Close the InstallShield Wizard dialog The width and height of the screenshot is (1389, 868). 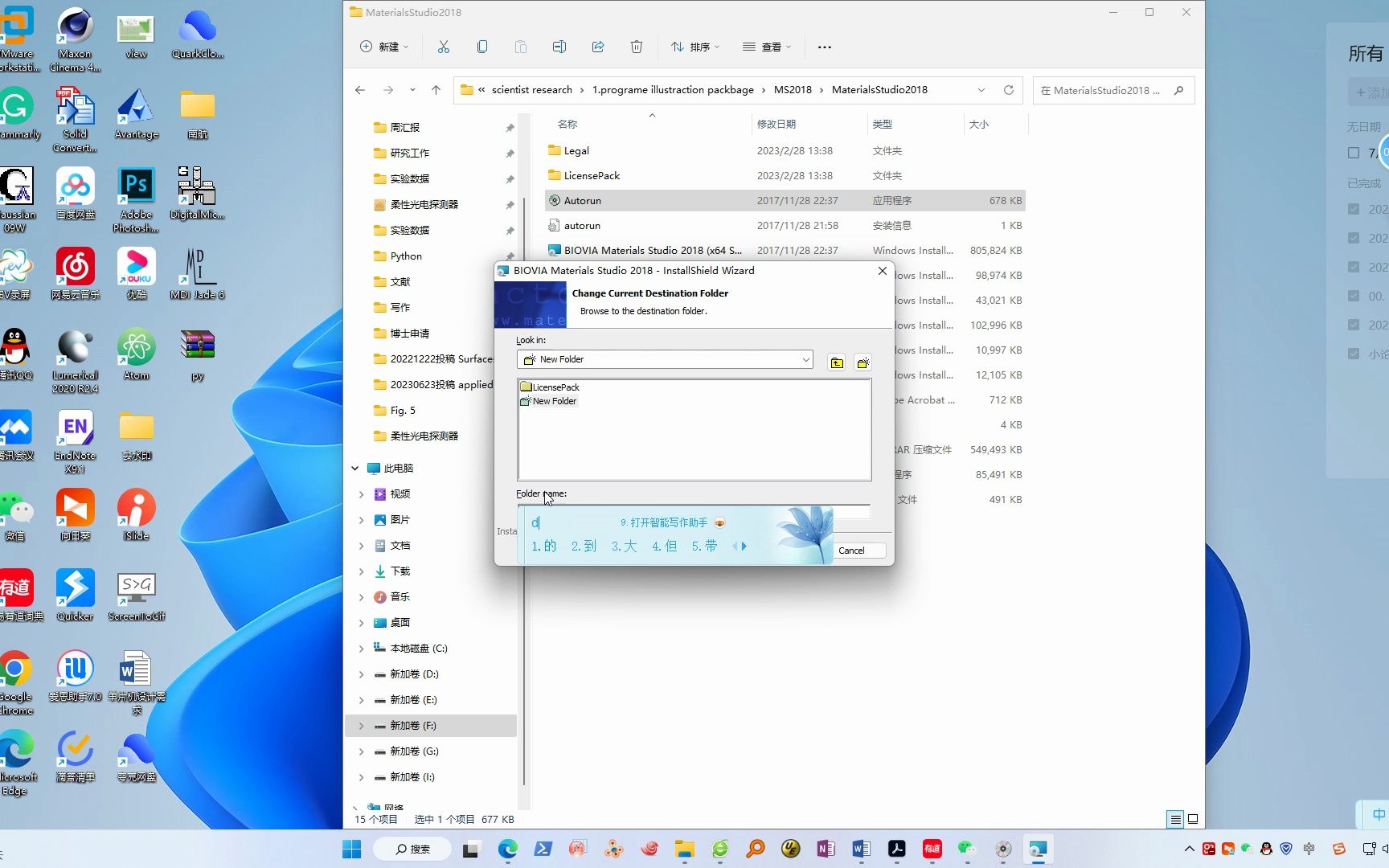pyautogui.click(x=883, y=271)
